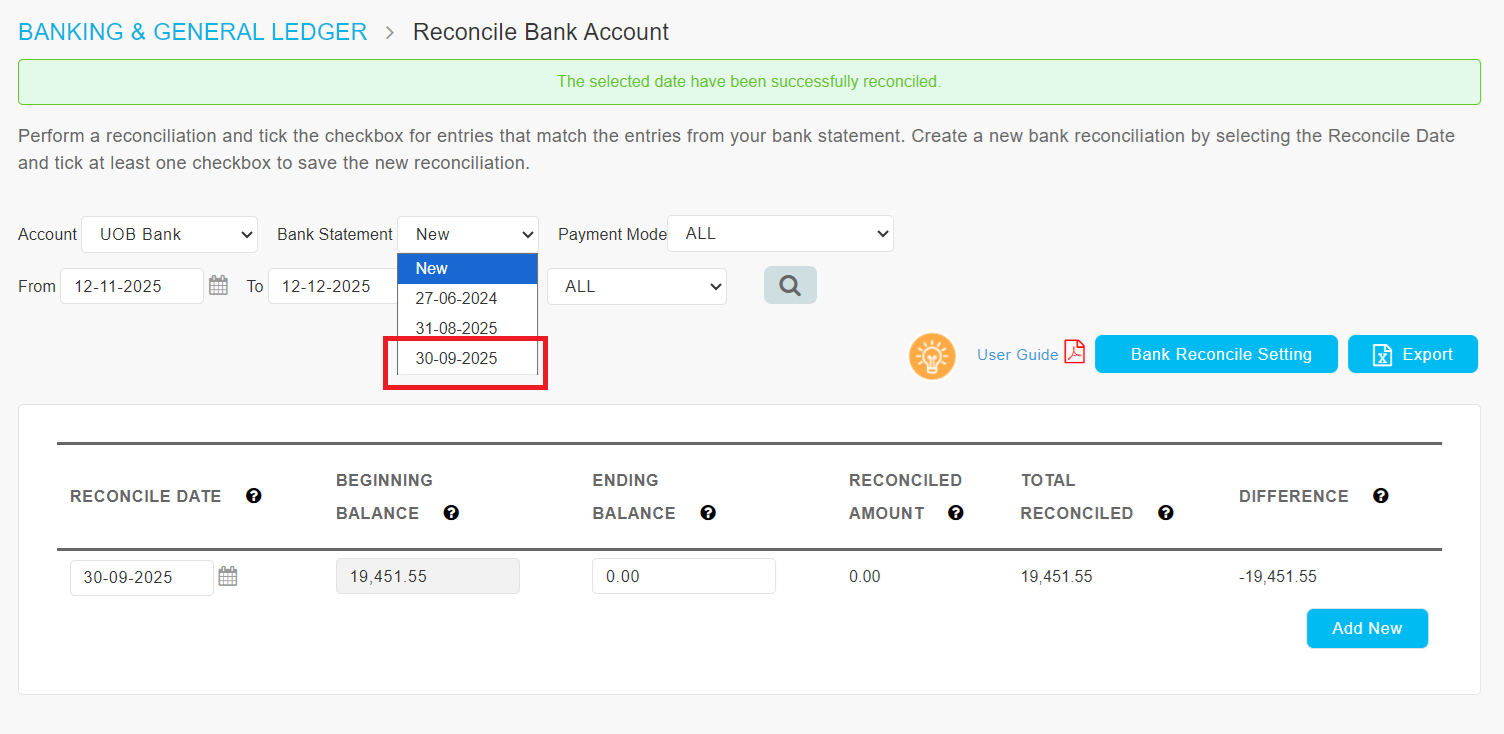Click help icon beside Beginning Balance header
This screenshot has width=1504, height=734.
451,513
